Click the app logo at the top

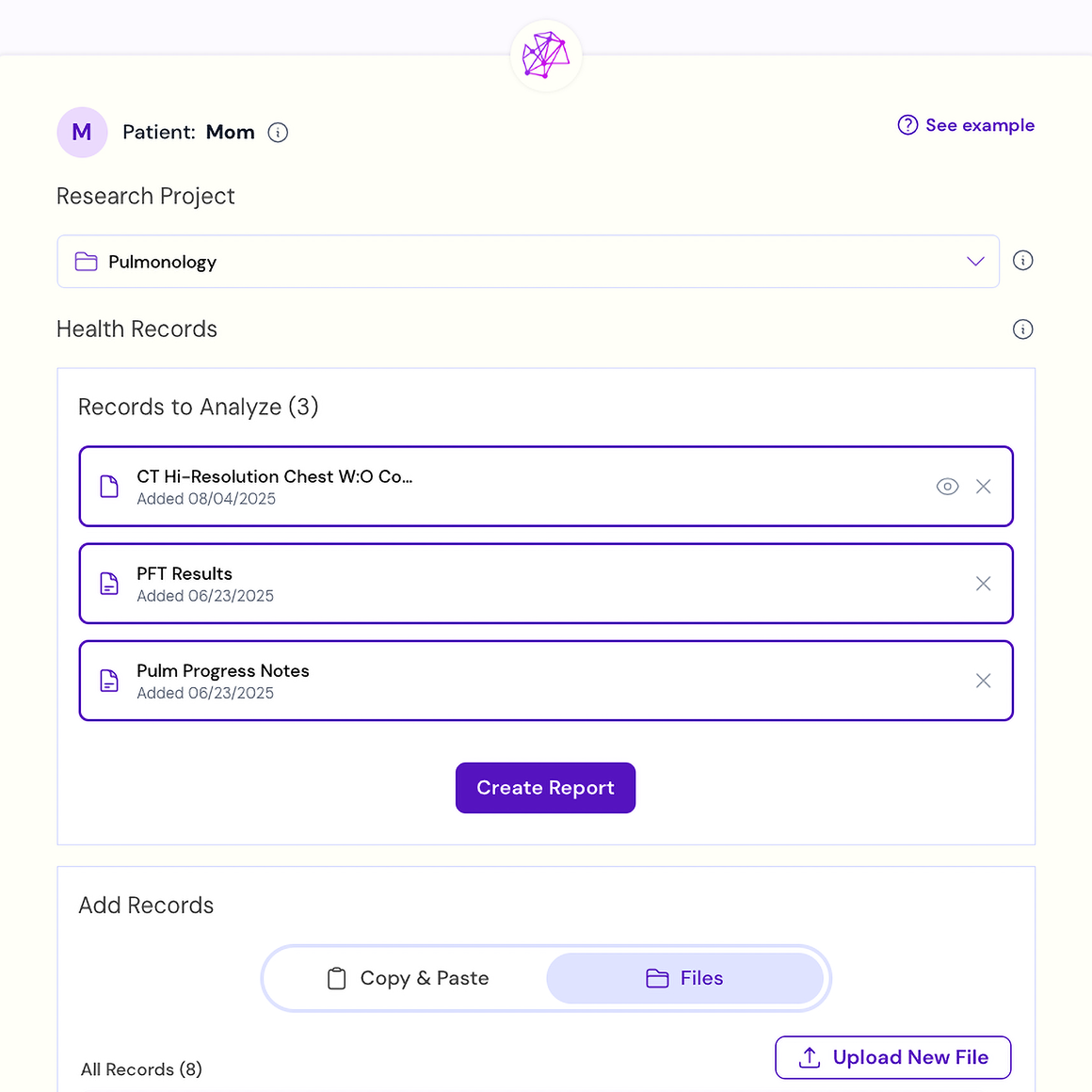click(545, 55)
